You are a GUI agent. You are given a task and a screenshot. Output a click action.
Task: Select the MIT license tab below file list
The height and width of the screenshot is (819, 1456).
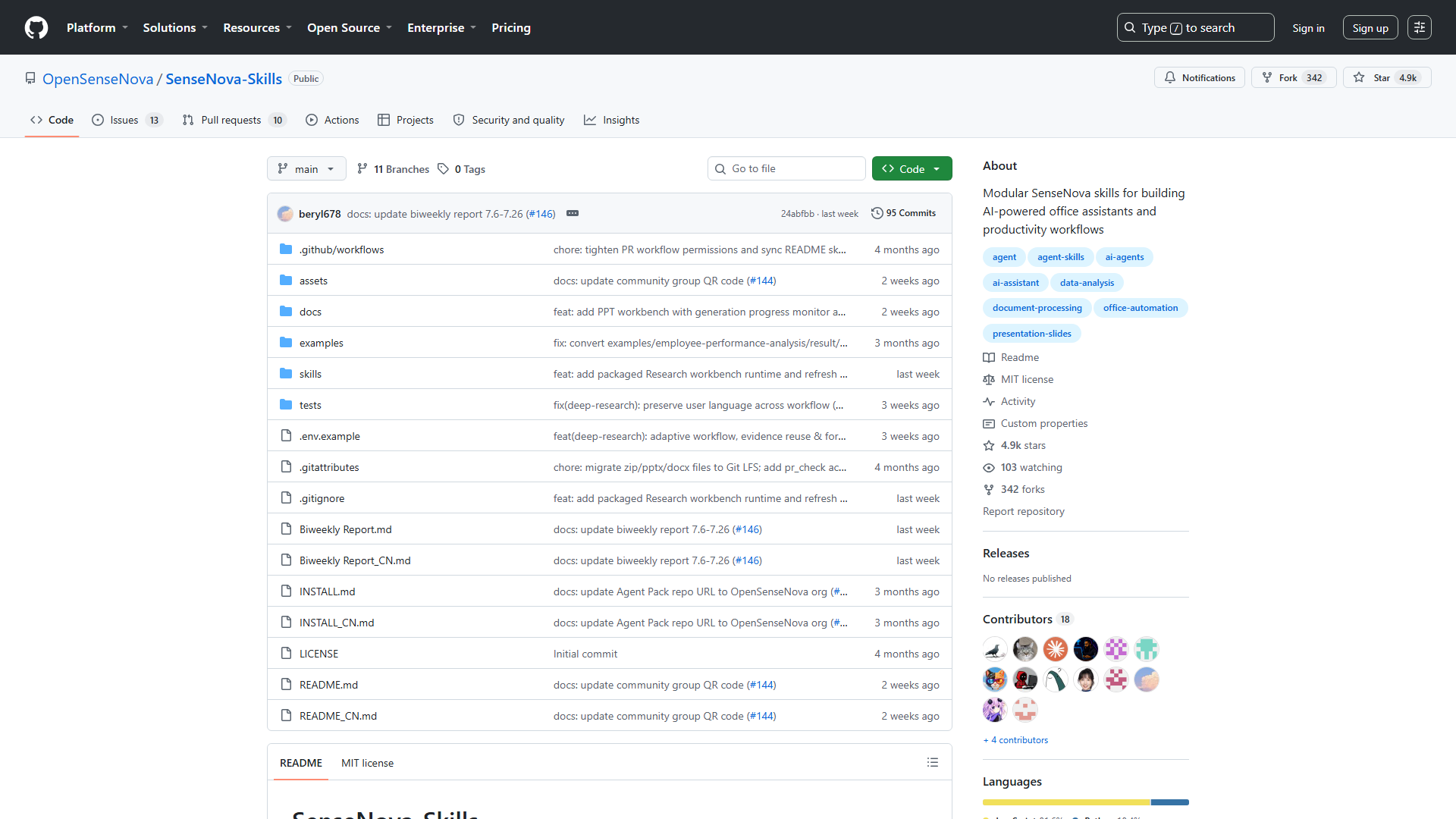coord(367,764)
